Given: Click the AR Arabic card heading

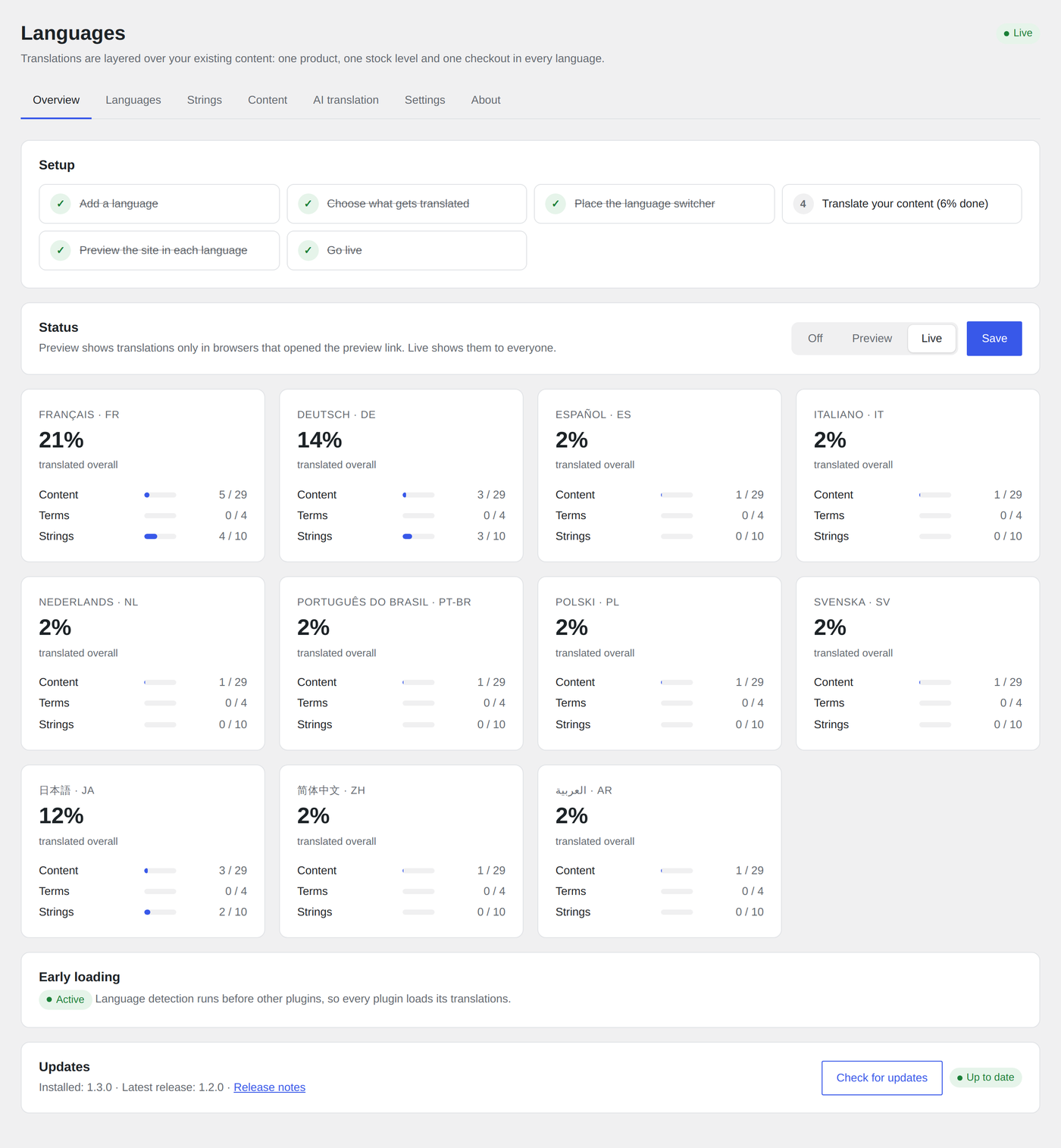Looking at the screenshot, I should (584, 790).
